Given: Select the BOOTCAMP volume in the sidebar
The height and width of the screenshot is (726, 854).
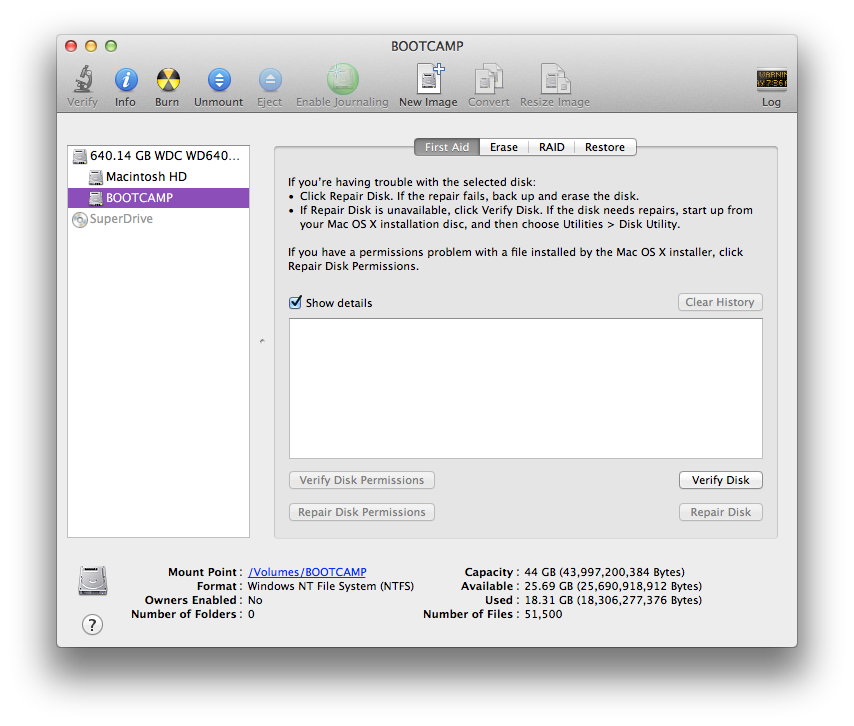Looking at the screenshot, I should [x=158, y=198].
